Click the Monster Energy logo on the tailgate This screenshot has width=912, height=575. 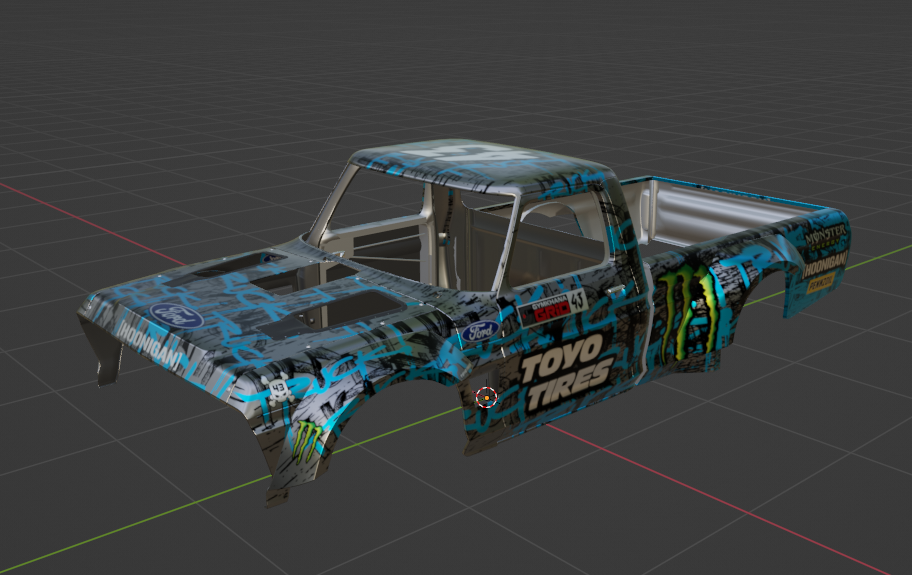[x=826, y=237]
